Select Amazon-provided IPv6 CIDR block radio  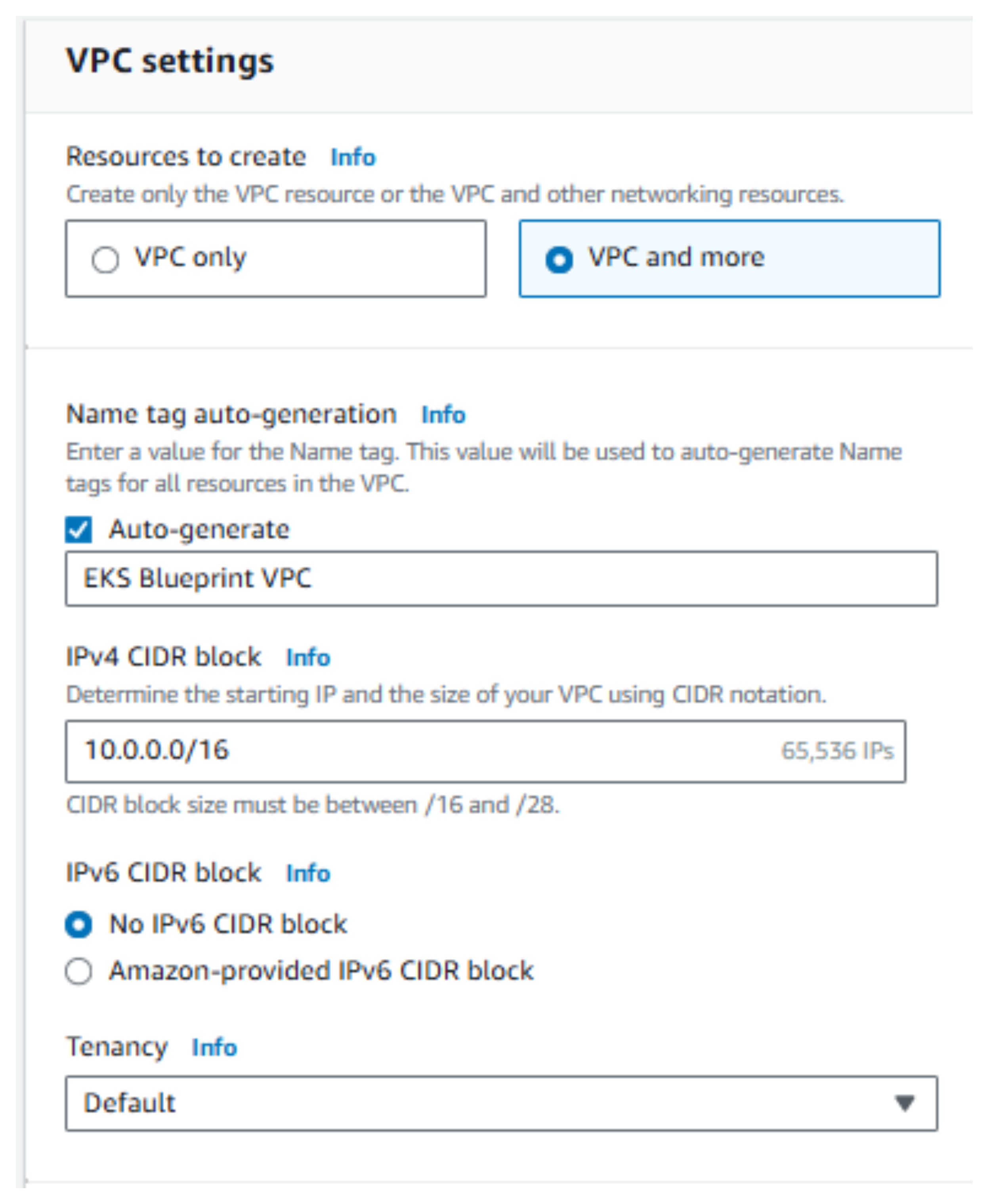tap(78, 971)
